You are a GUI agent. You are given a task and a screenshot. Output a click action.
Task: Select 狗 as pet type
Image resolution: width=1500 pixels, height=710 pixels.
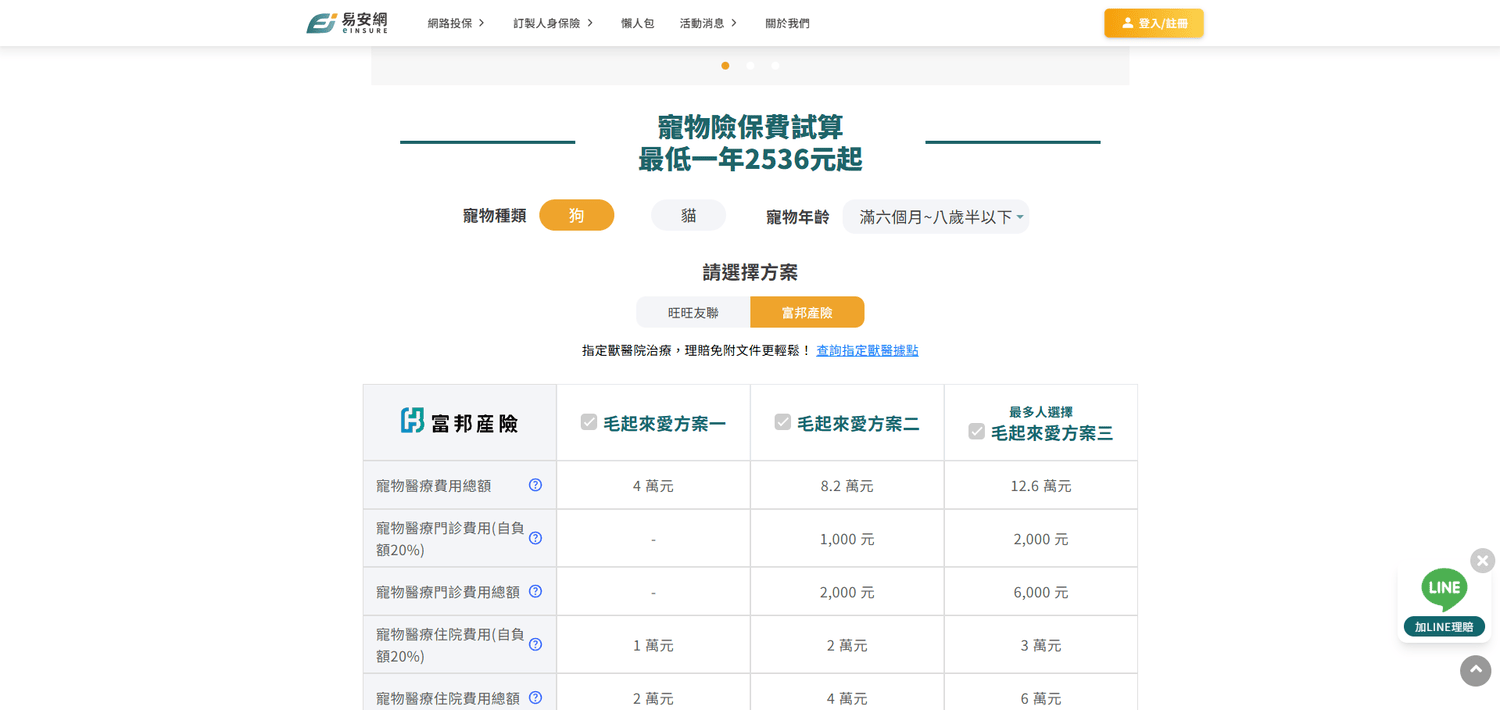pyautogui.click(x=577, y=215)
